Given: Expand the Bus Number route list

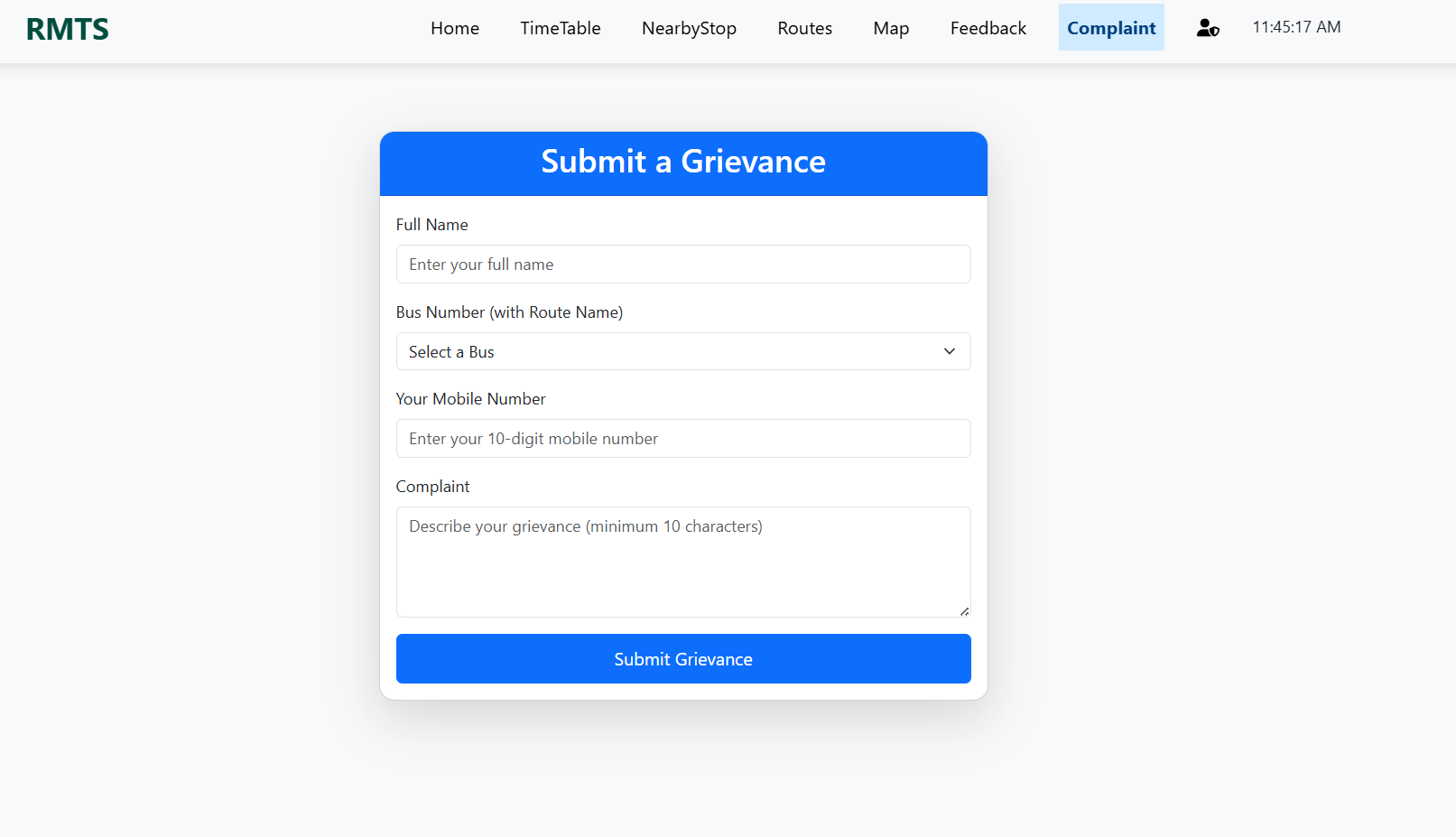Looking at the screenshot, I should (x=683, y=351).
